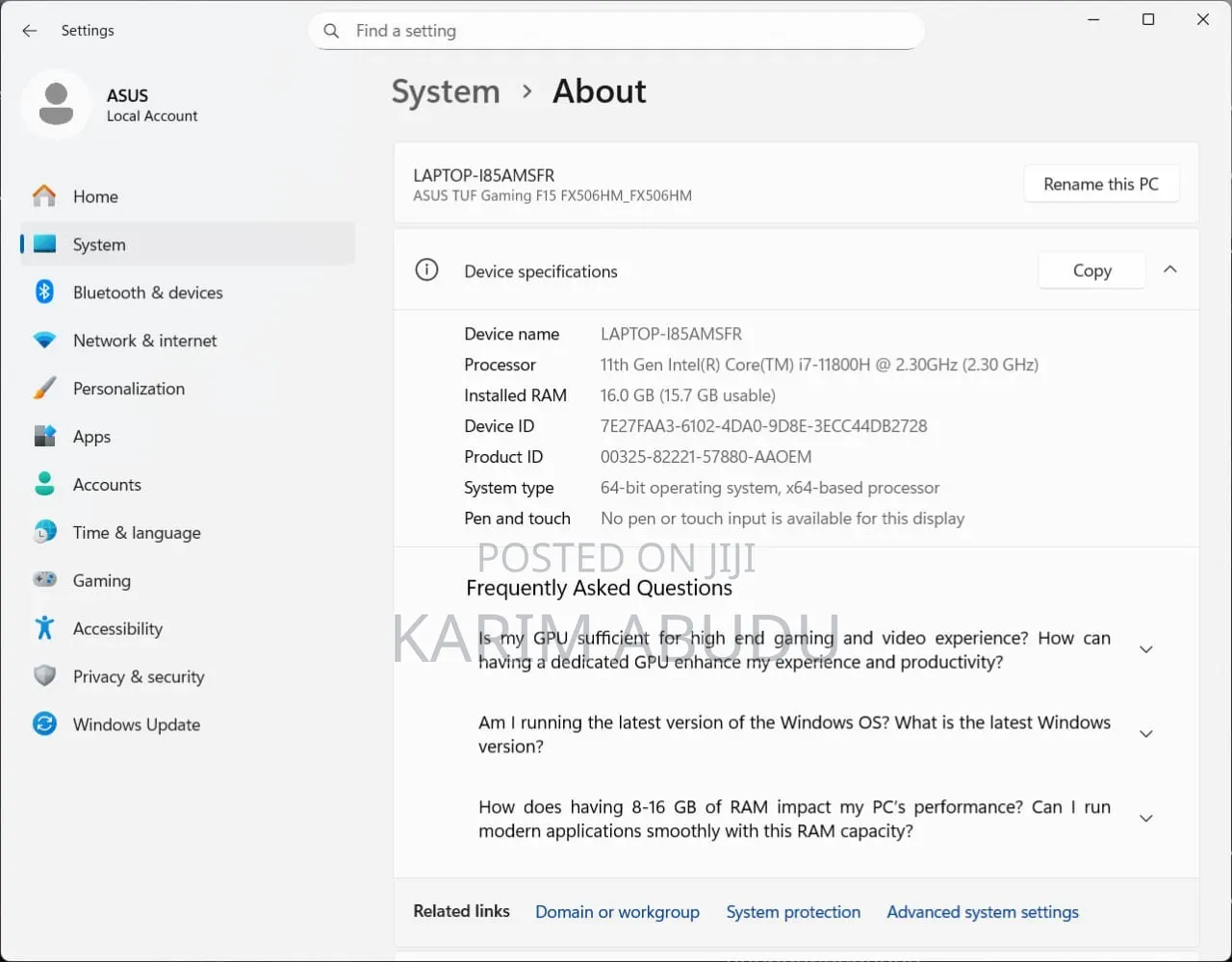The image size is (1232, 962).
Task: Click the Bluetooth icon in sidebar
Action: tap(44, 291)
